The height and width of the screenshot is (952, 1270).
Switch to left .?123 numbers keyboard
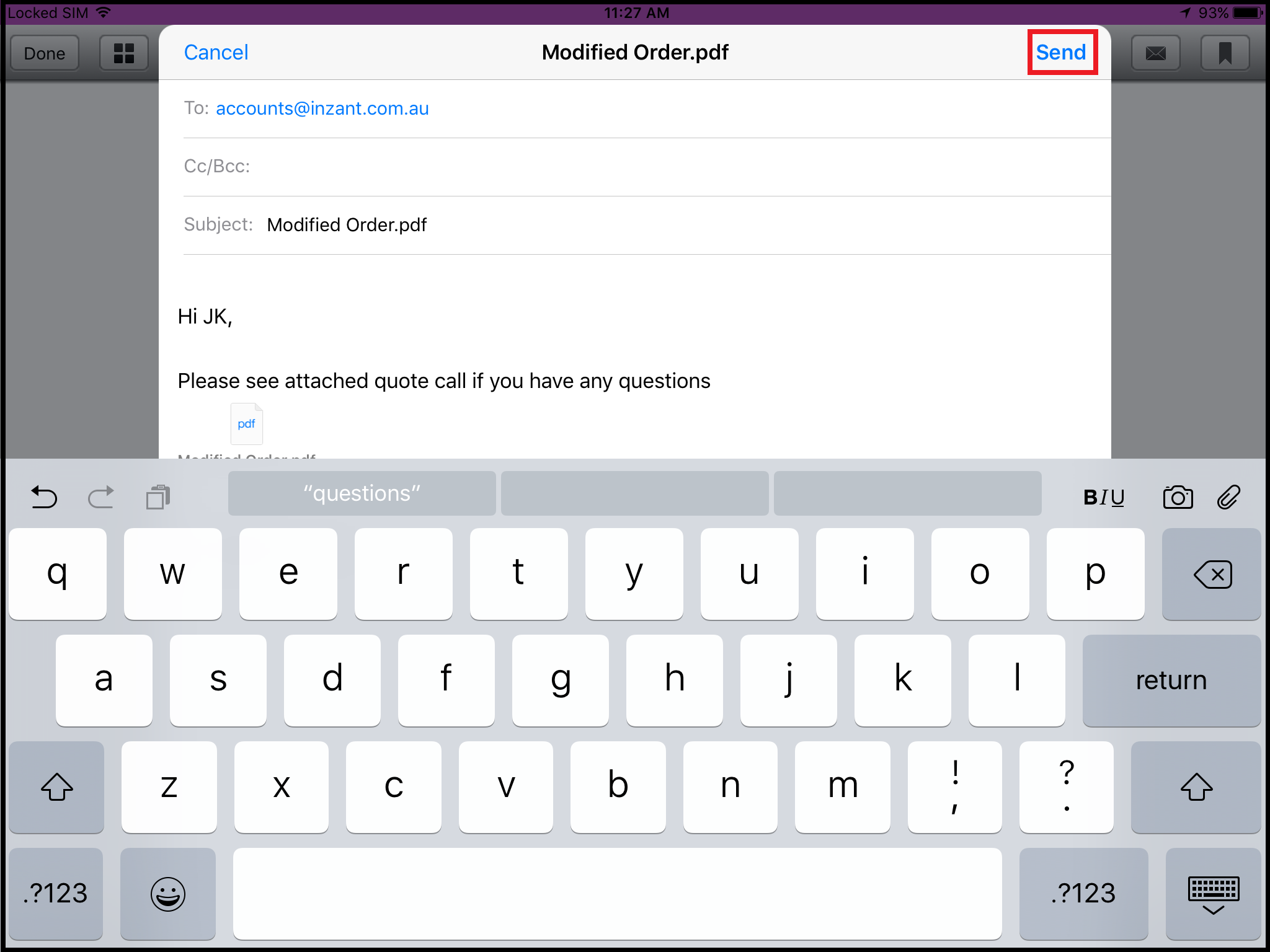click(56, 894)
